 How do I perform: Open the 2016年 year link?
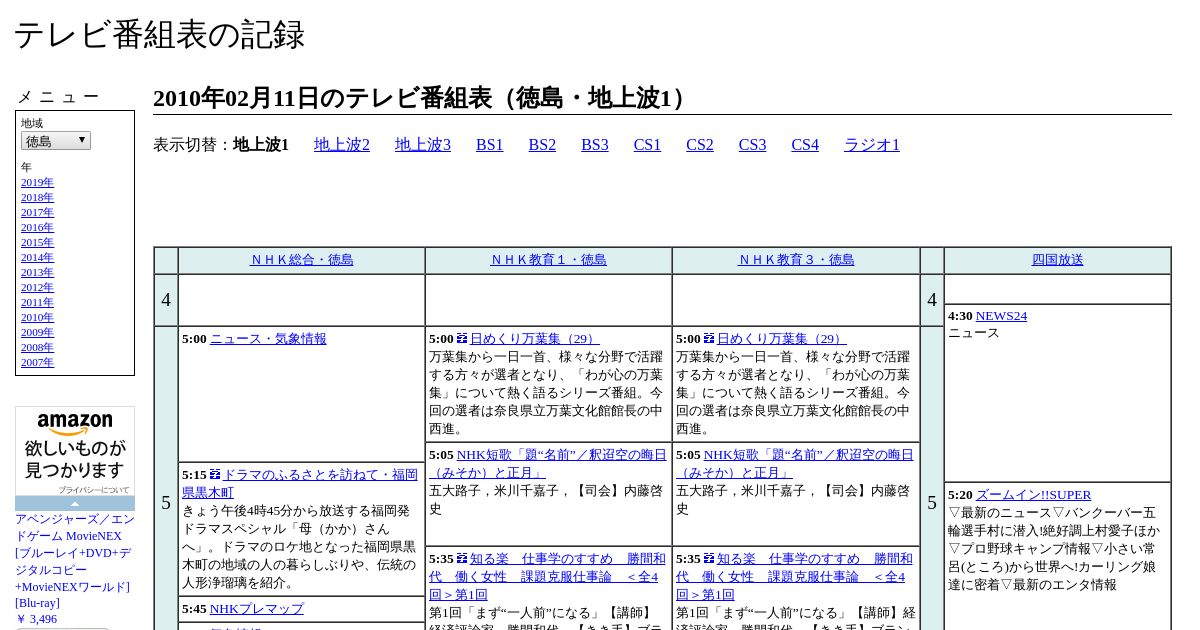[x=37, y=228]
